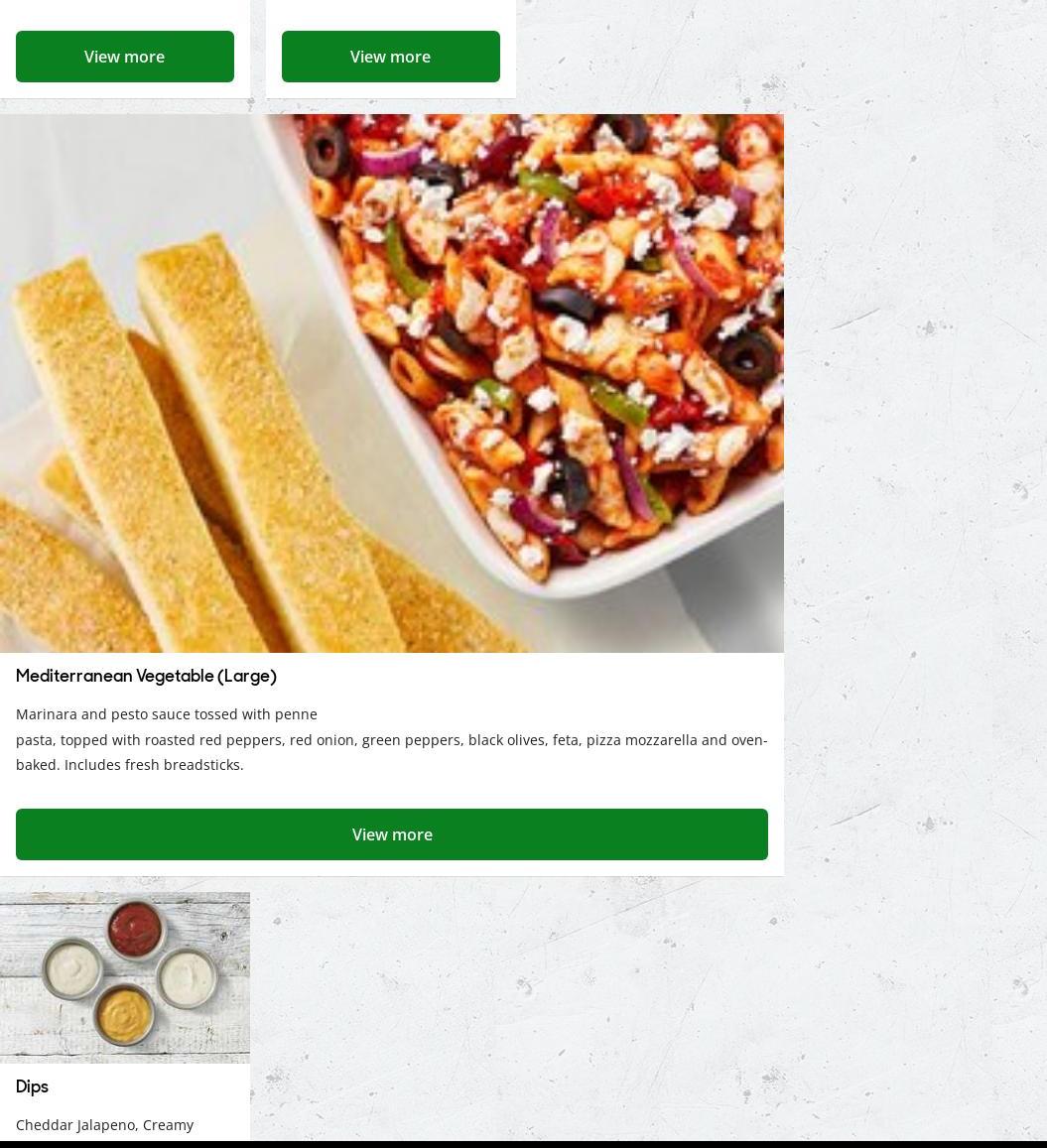Click the black bar at page bottom
Image resolution: width=1047 pixels, height=1148 pixels.
524,1144
